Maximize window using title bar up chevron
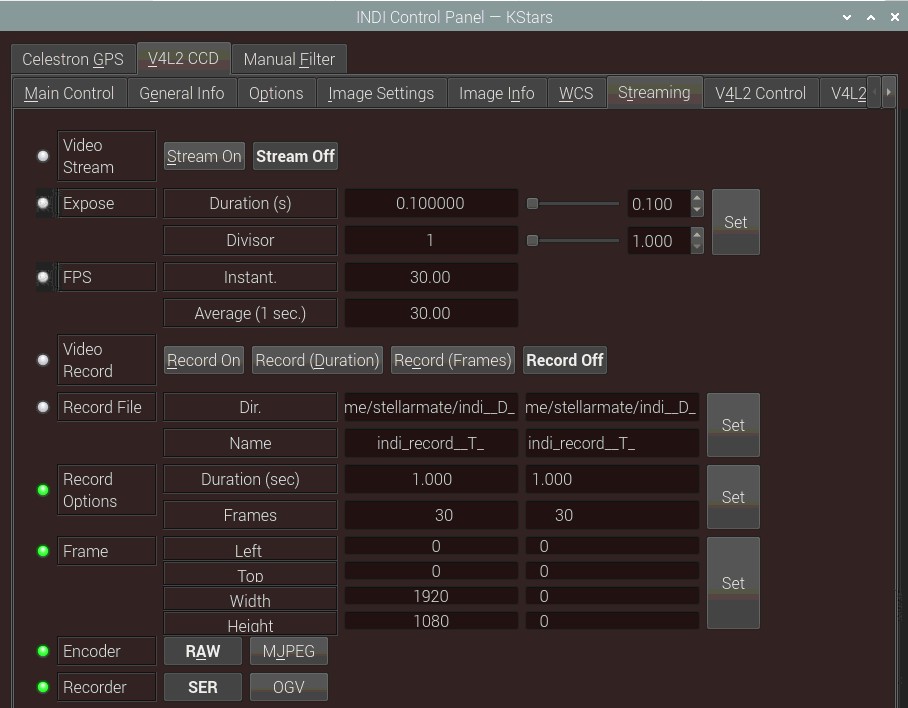The height and width of the screenshot is (708, 908). [x=871, y=17]
